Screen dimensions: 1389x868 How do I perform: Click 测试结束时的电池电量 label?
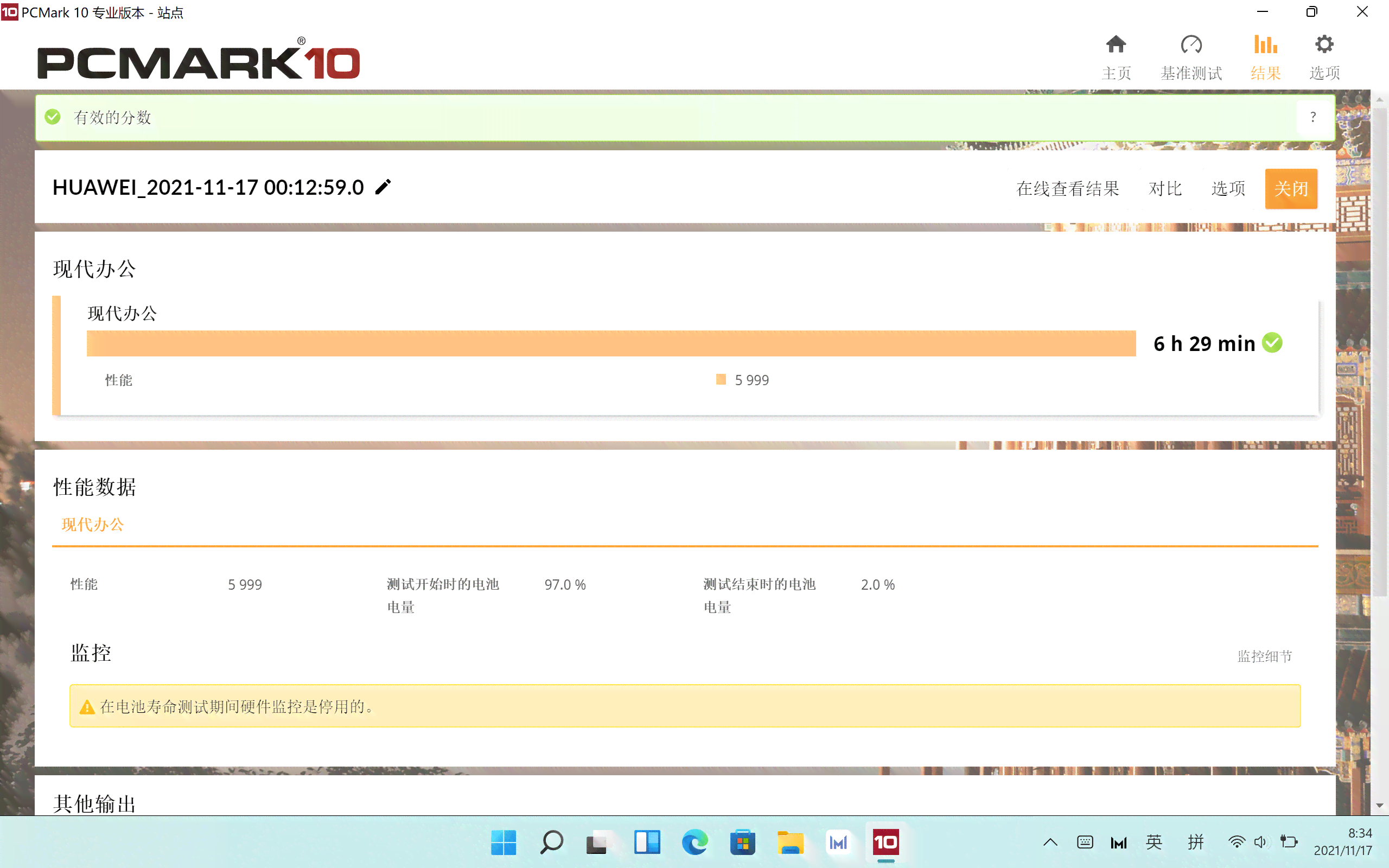760,595
